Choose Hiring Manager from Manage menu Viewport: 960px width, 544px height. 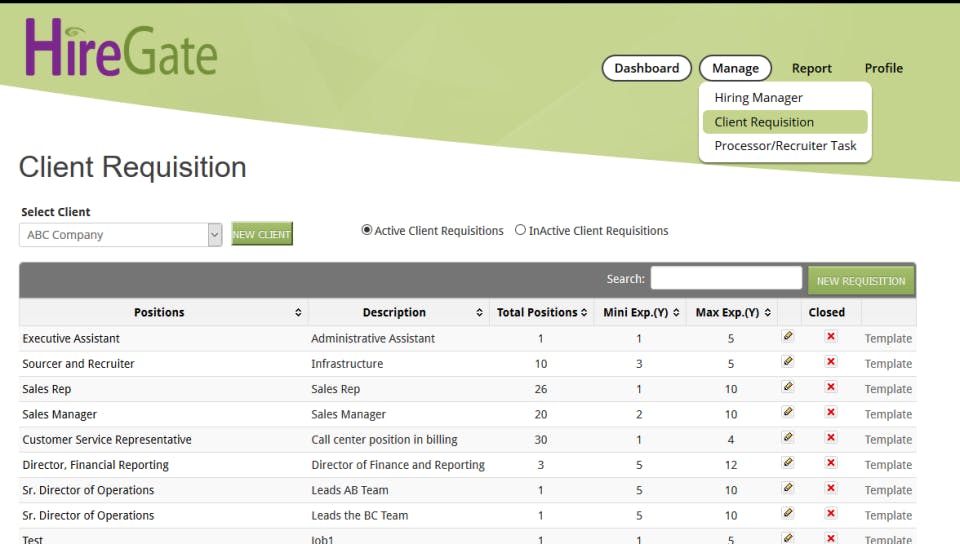tap(758, 98)
